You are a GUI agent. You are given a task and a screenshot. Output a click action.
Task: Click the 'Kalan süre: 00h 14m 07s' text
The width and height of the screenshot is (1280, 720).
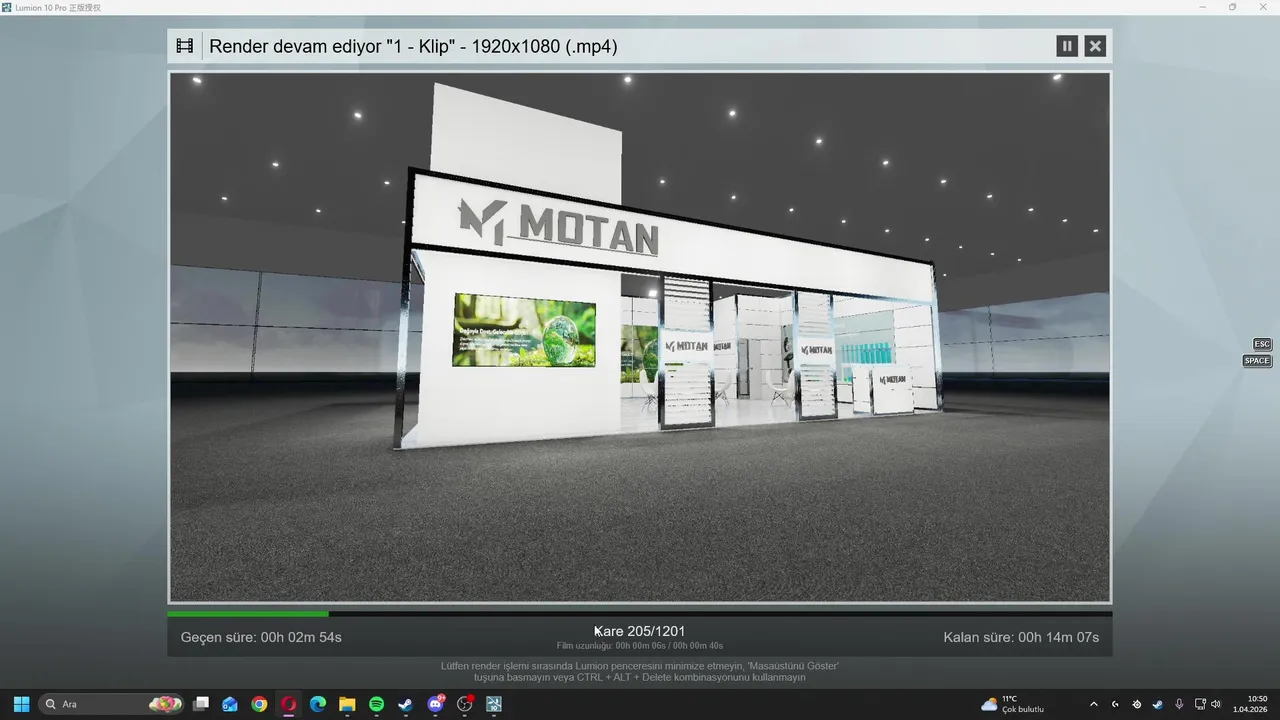[x=1021, y=637]
